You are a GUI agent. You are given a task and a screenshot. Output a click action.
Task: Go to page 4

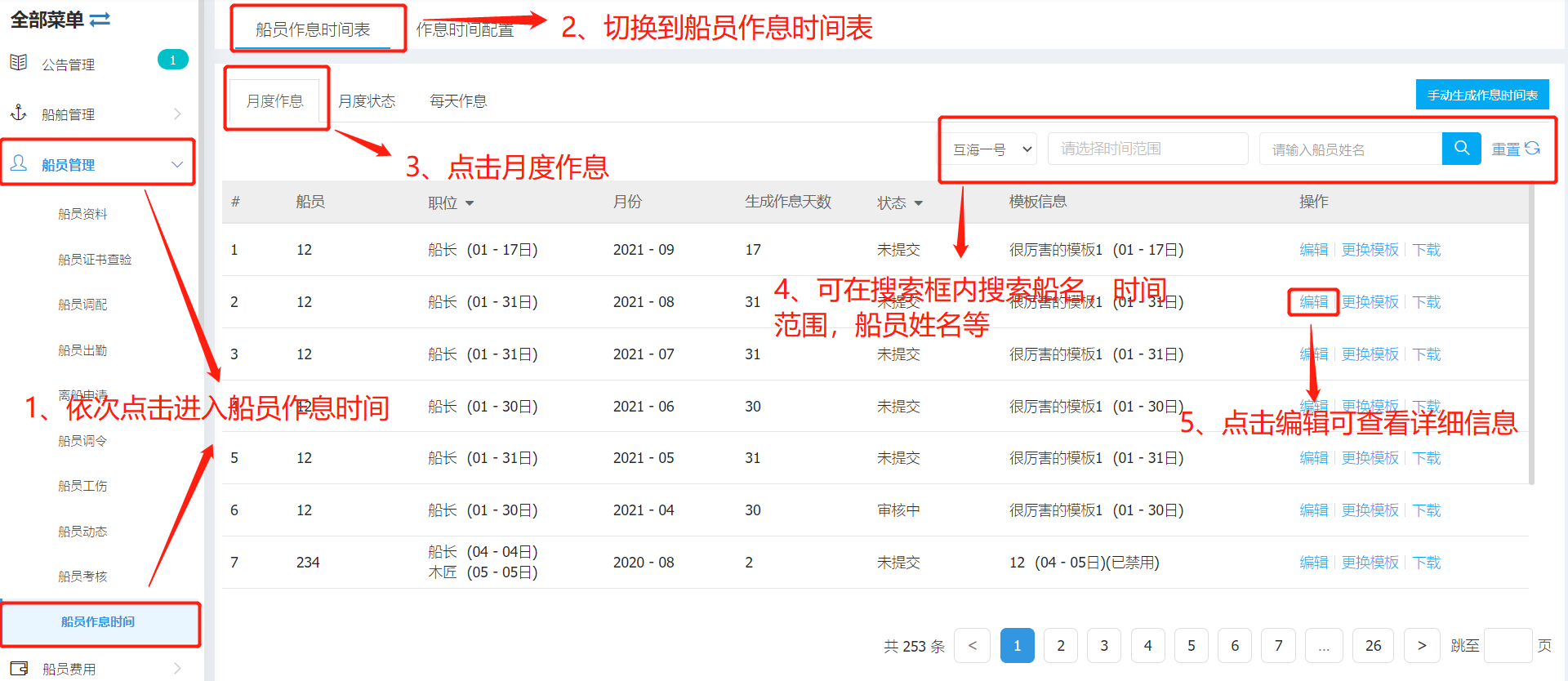point(1147,645)
